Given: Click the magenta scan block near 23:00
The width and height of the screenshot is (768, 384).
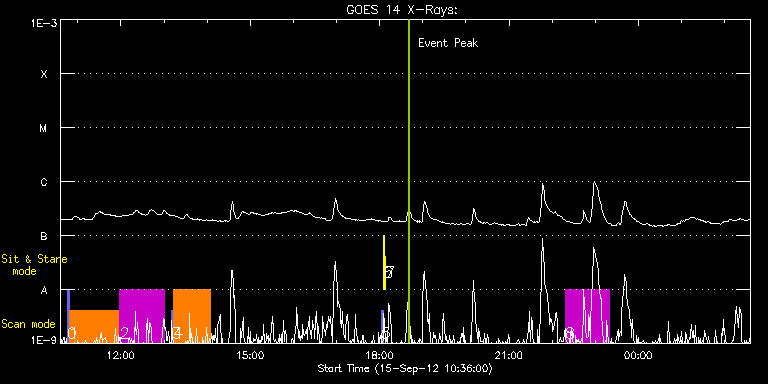Looking at the screenshot, I should click(x=587, y=316).
